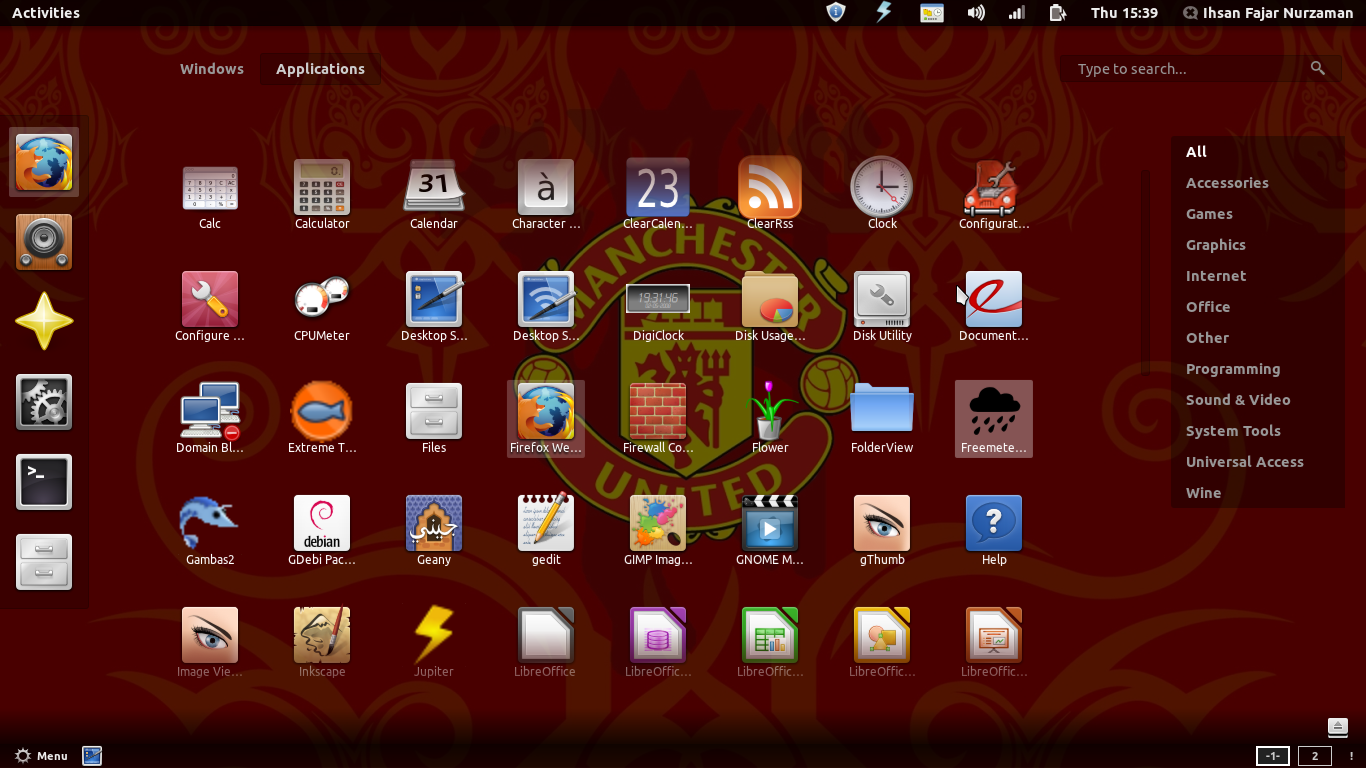Screen dimensions: 1366x768
Task: Filter apps by Internet category
Action: (x=1215, y=275)
